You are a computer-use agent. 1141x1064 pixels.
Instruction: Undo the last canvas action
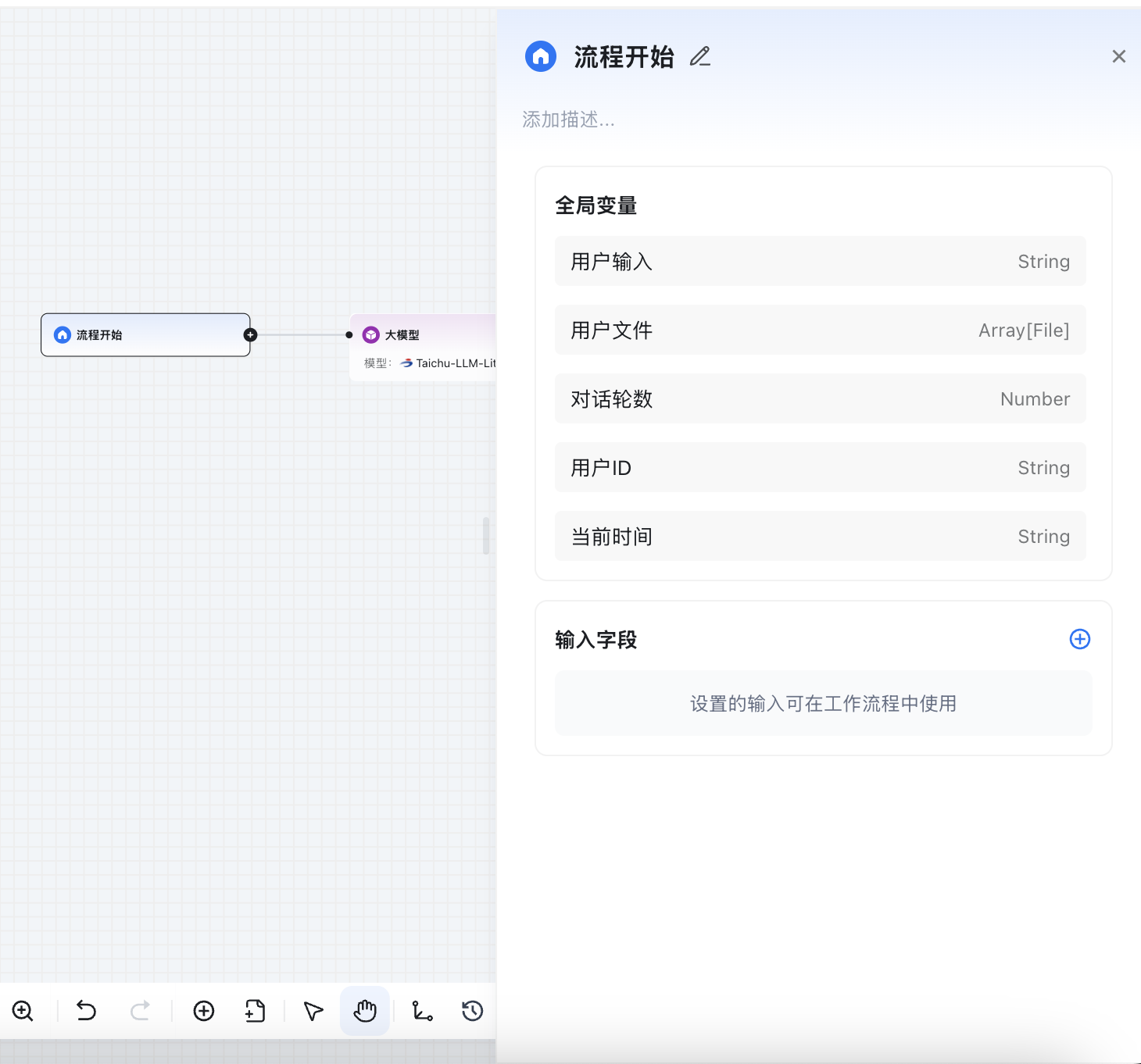point(86,1011)
